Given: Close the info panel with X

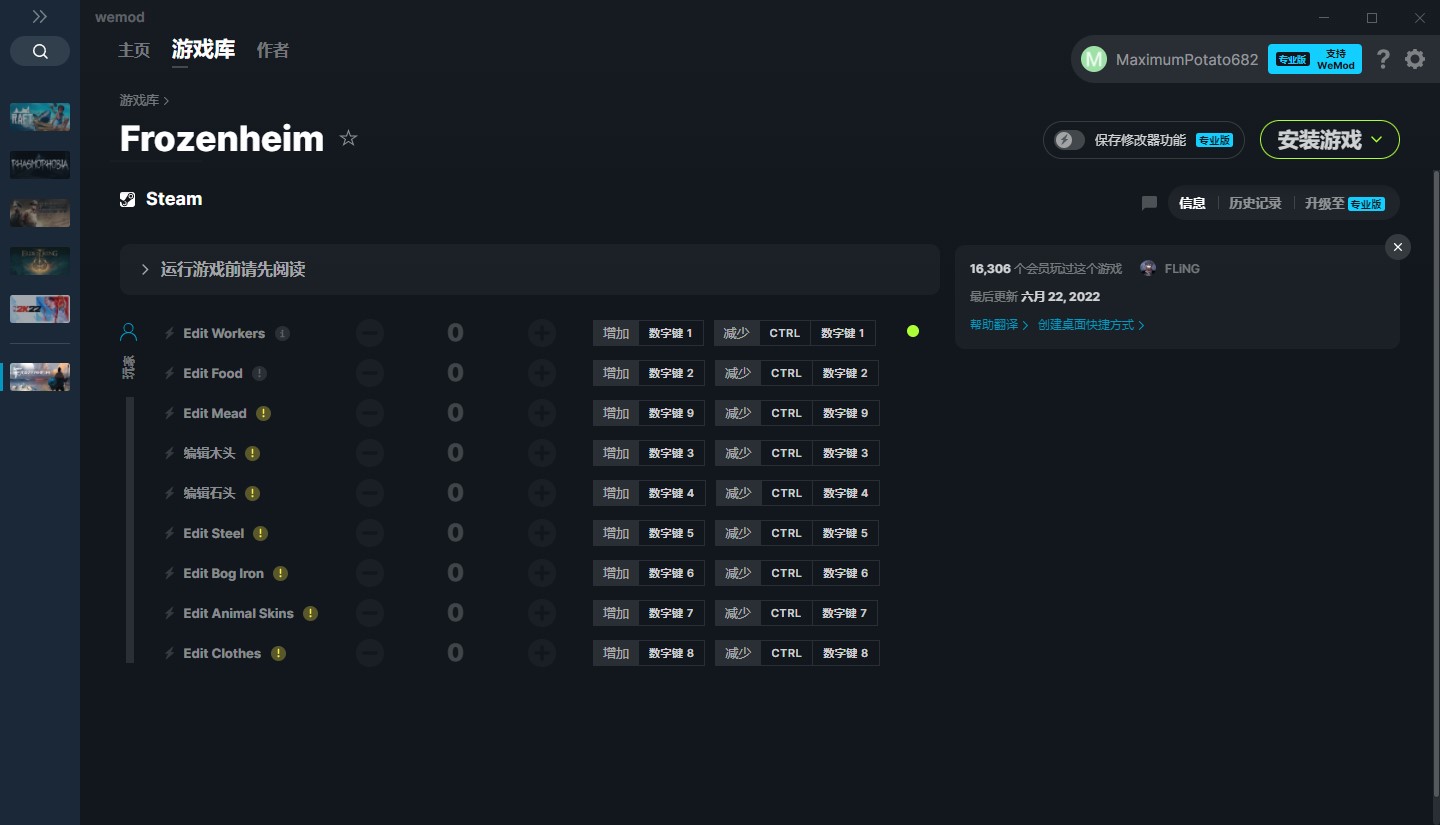Looking at the screenshot, I should pos(1398,247).
